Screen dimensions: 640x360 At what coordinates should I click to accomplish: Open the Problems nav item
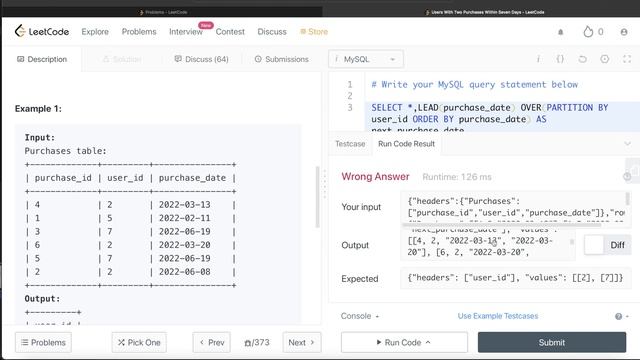click(139, 32)
